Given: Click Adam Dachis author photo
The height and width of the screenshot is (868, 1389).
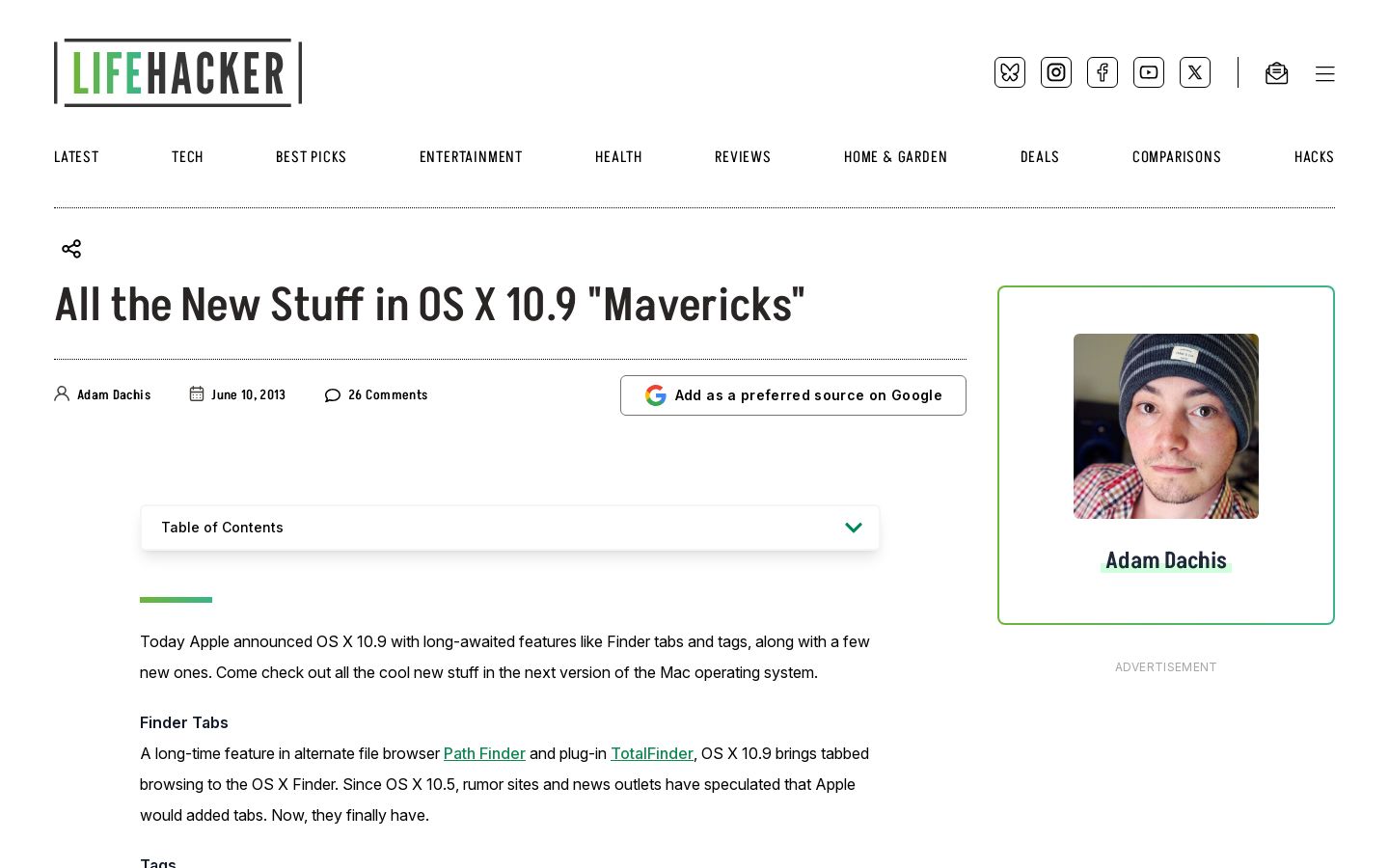Looking at the screenshot, I should point(1166,426).
